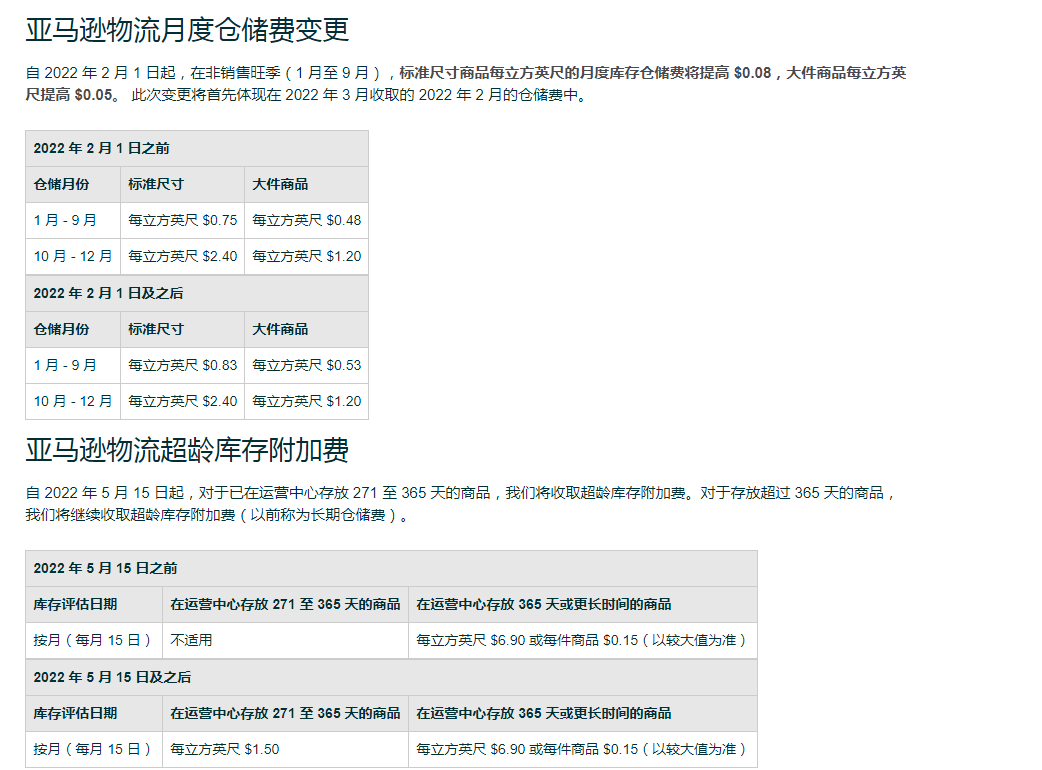The image size is (1042, 770).
Task: Click the 不适用 cell
Action: [x=191, y=640]
